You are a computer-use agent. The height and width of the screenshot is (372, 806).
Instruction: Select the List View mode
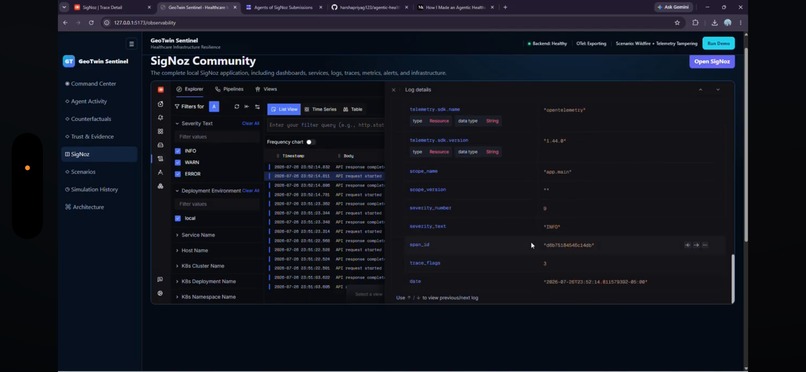pyautogui.click(x=284, y=109)
